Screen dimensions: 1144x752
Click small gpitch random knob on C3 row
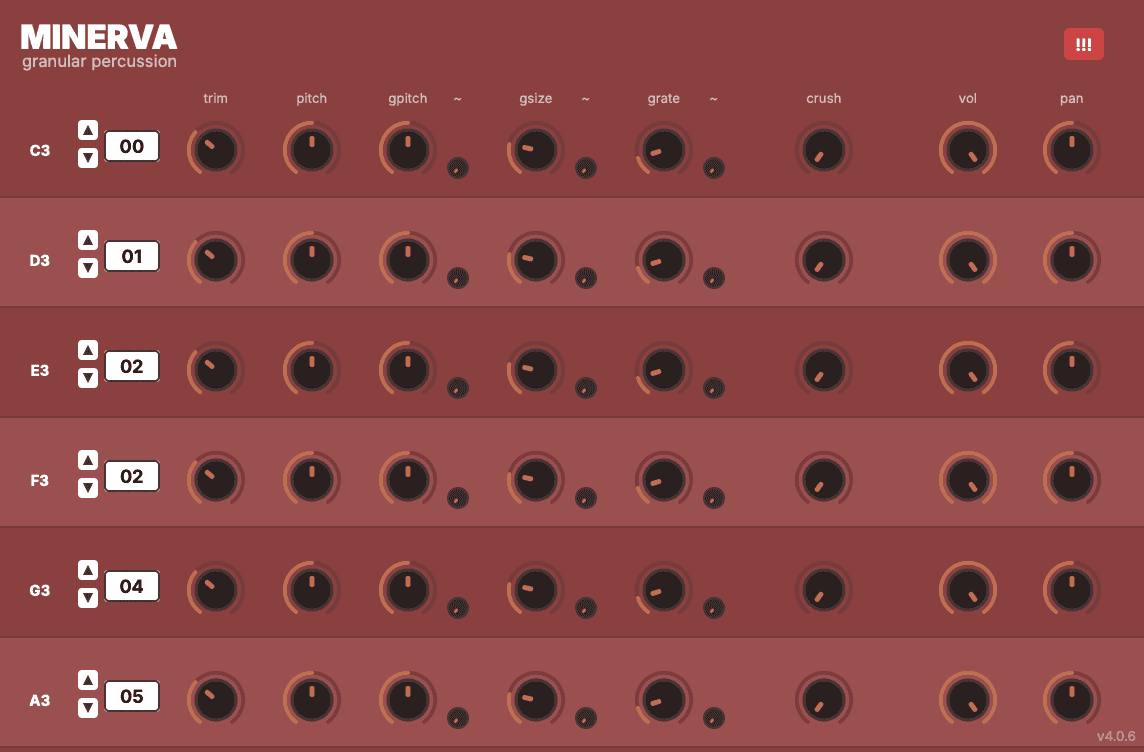click(458, 168)
